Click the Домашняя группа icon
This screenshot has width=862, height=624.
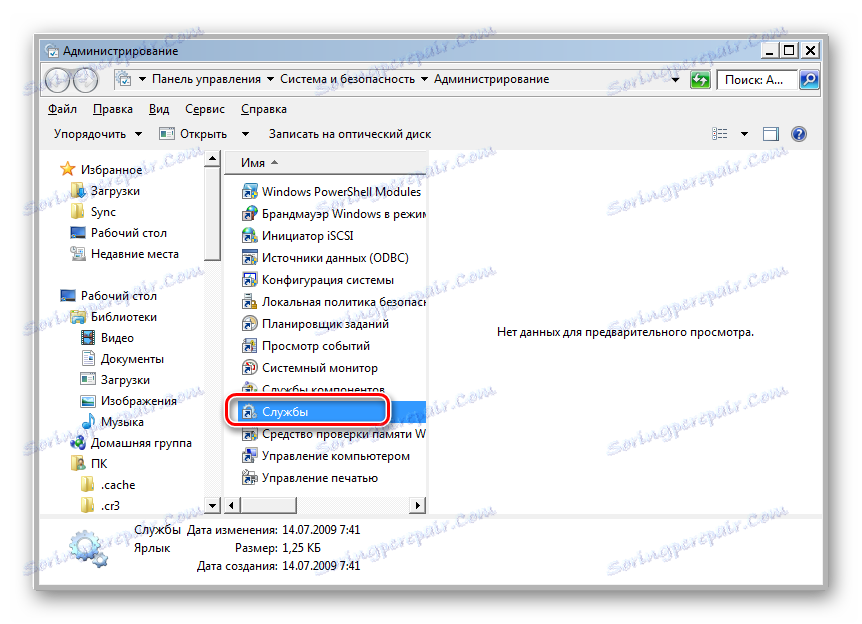(x=78, y=443)
